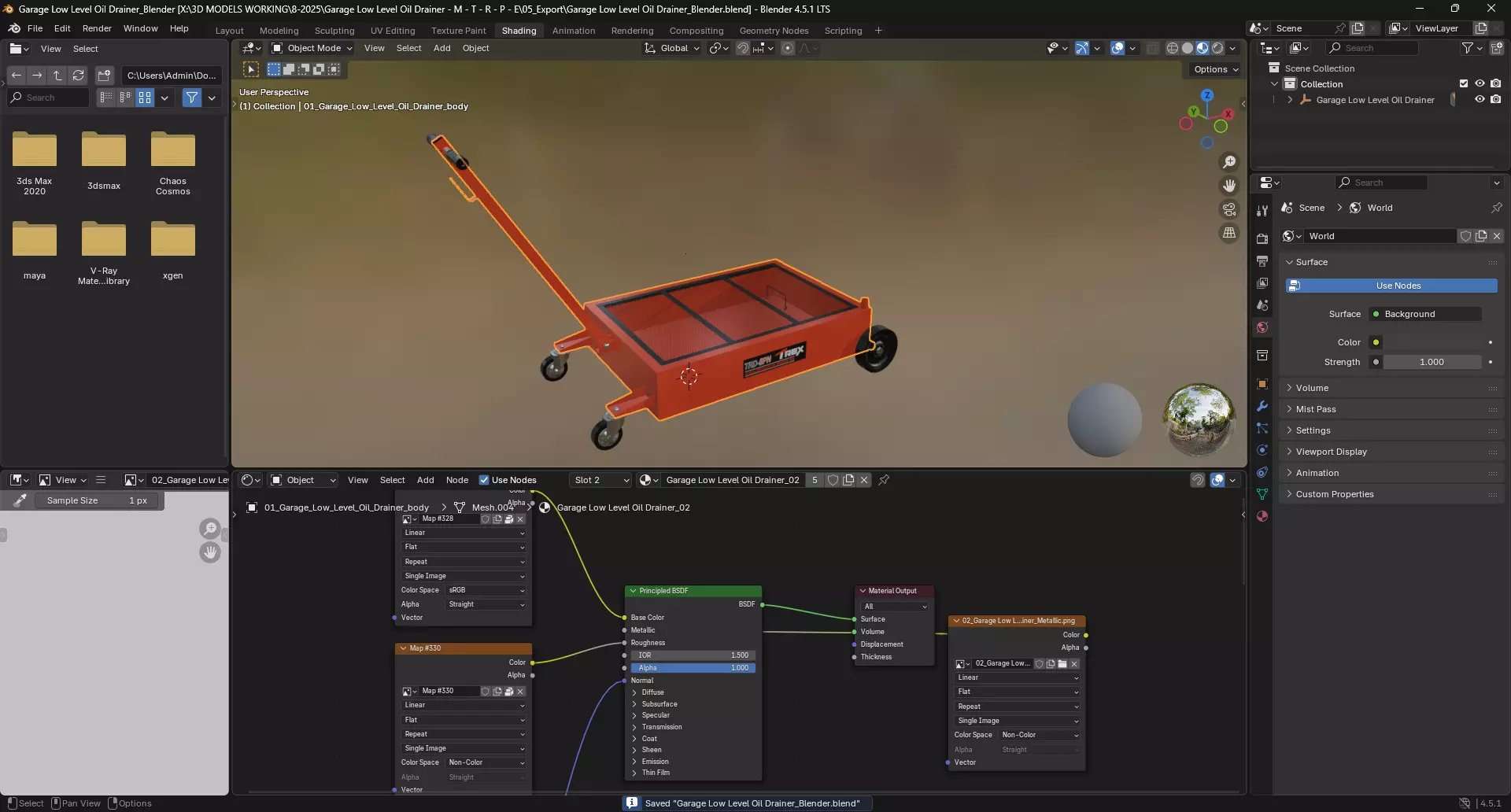The width and height of the screenshot is (1511, 812).
Task: Click fake user shield next to World
Action: point(1465,236)
